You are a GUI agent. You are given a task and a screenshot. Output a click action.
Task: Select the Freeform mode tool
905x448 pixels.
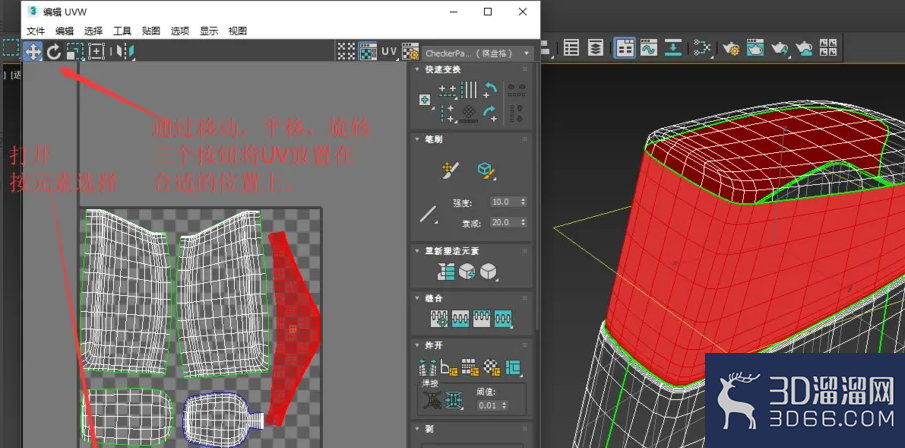[96, 52]
